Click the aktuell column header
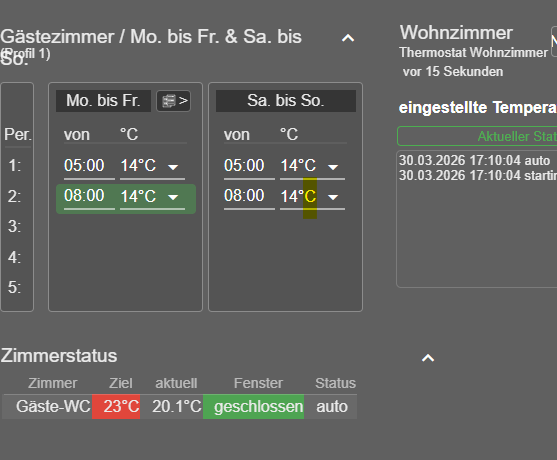 (176, 383)
